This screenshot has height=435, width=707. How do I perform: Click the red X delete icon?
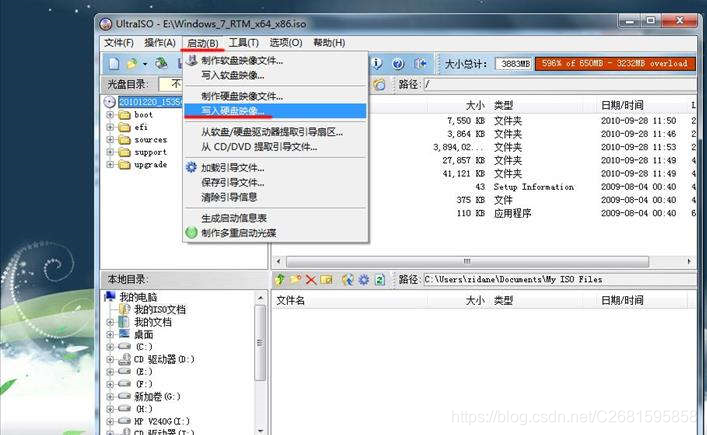click(x=311, y=279)
